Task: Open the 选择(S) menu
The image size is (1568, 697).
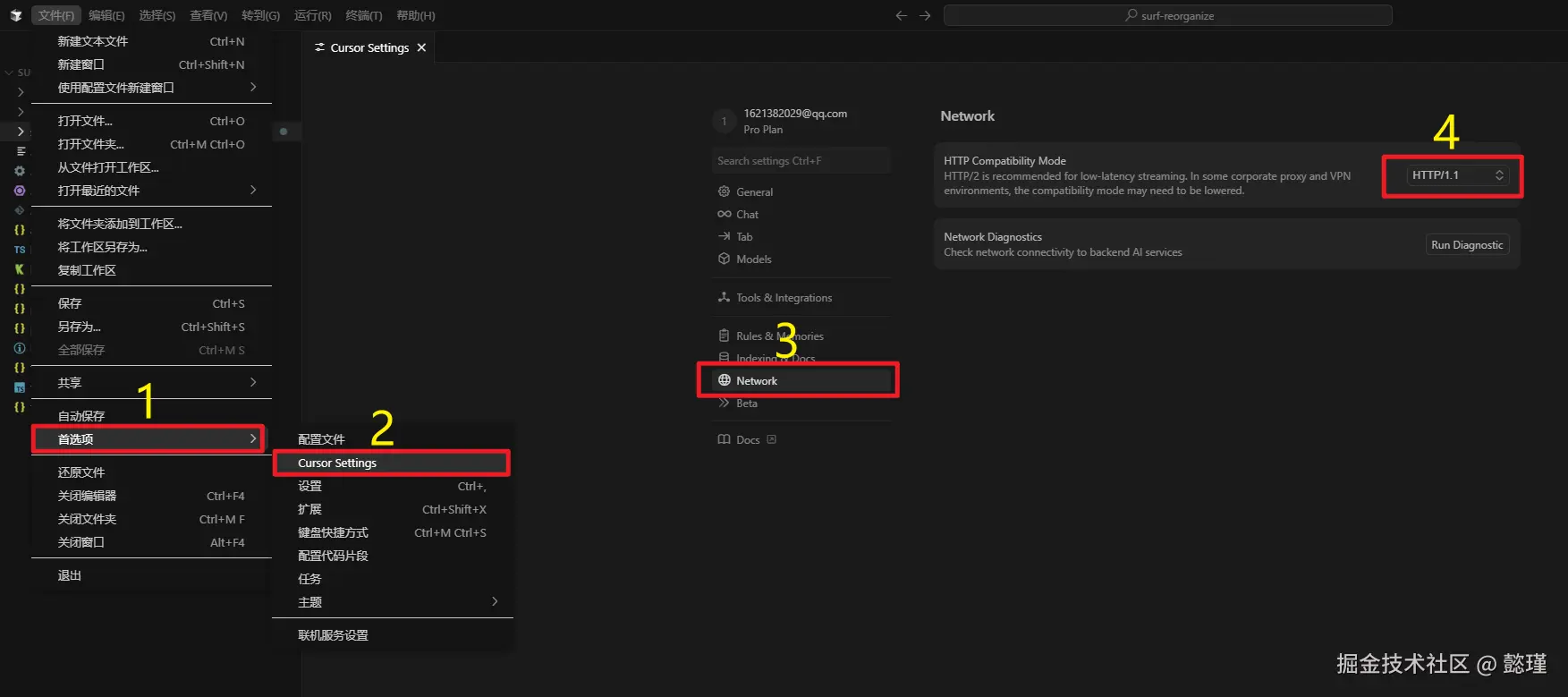Action: tap(157, 15)
